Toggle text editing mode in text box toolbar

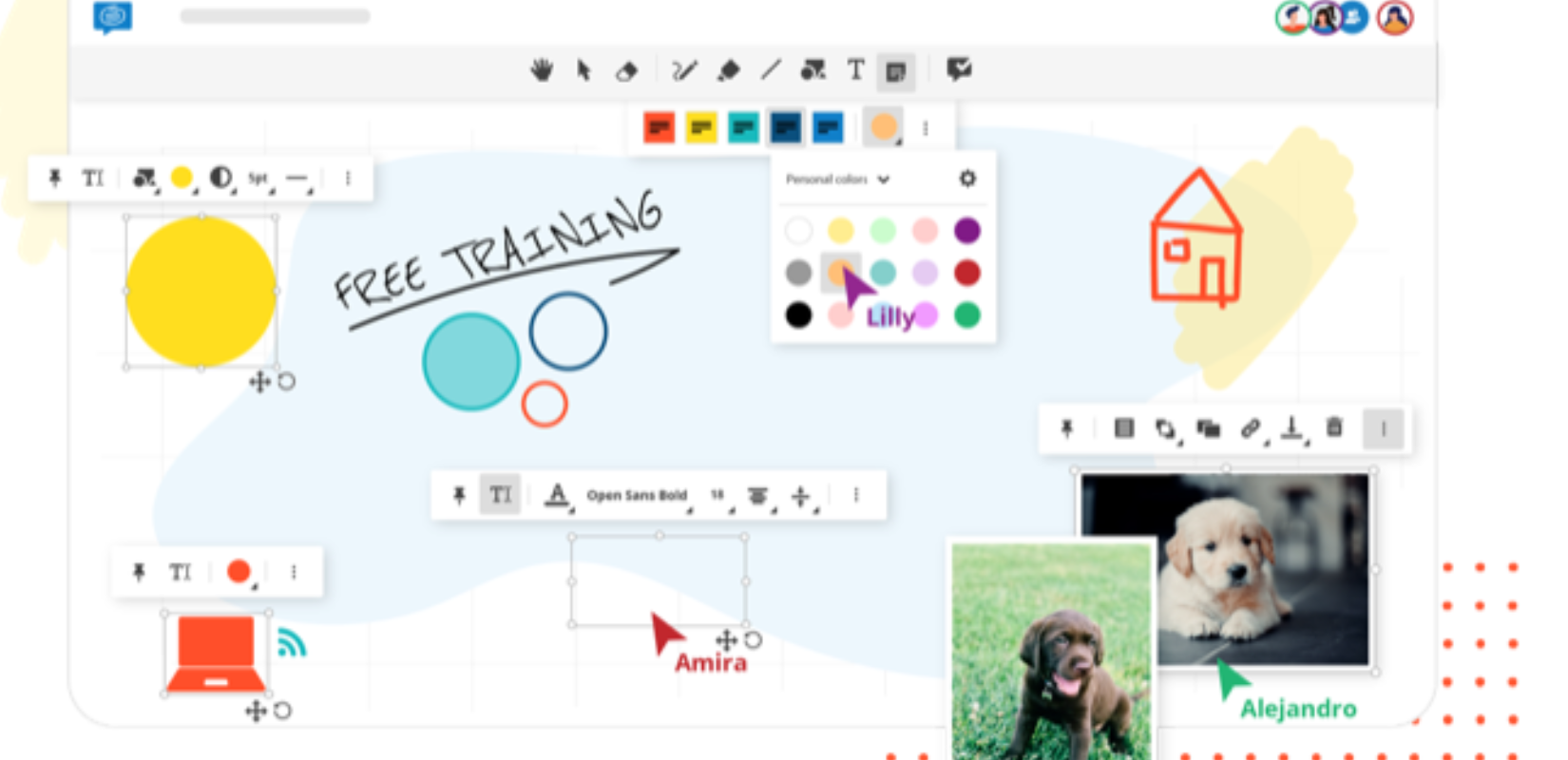pos(500,495)
